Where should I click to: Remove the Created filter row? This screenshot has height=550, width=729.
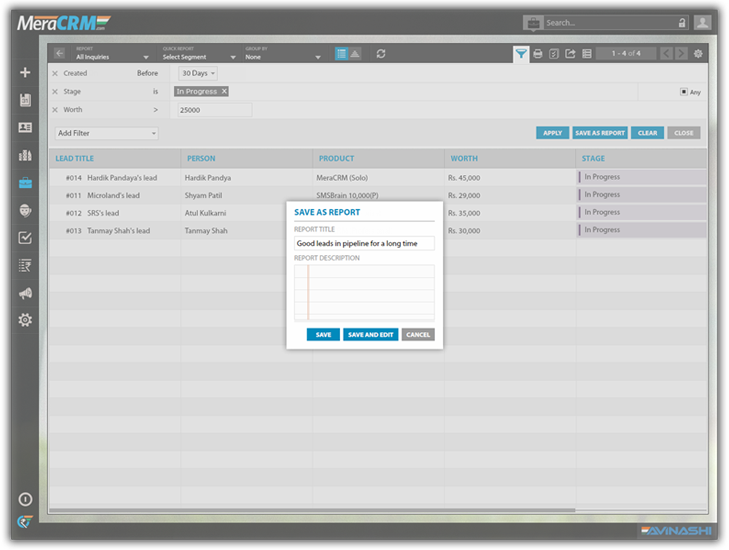pos(55,73)
